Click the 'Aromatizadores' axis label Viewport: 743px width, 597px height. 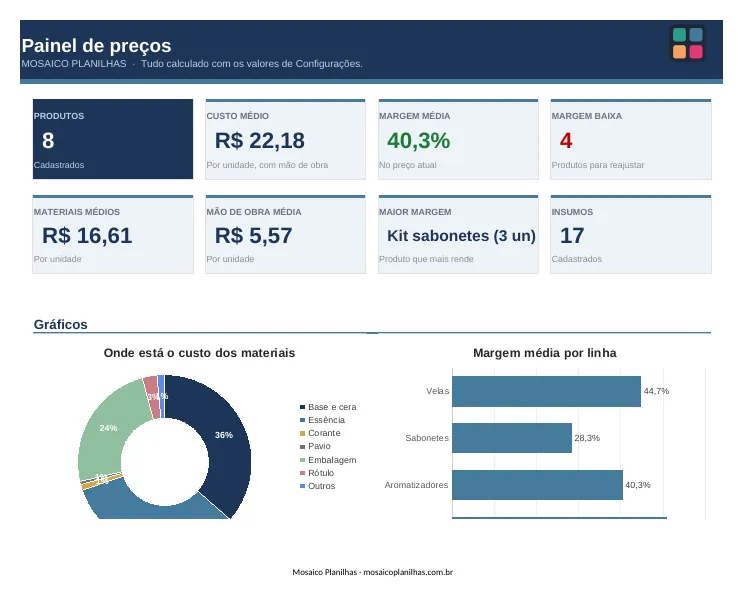416,485
